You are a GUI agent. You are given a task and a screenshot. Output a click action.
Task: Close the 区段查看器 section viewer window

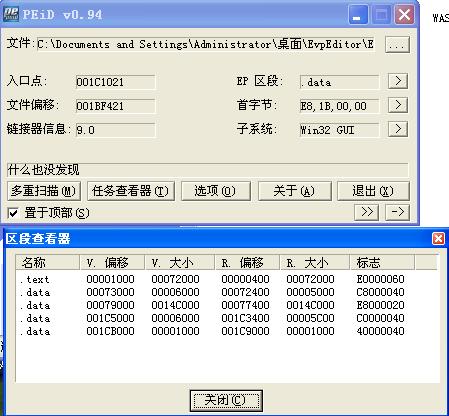pyautogui.click(x=438, y=239)
